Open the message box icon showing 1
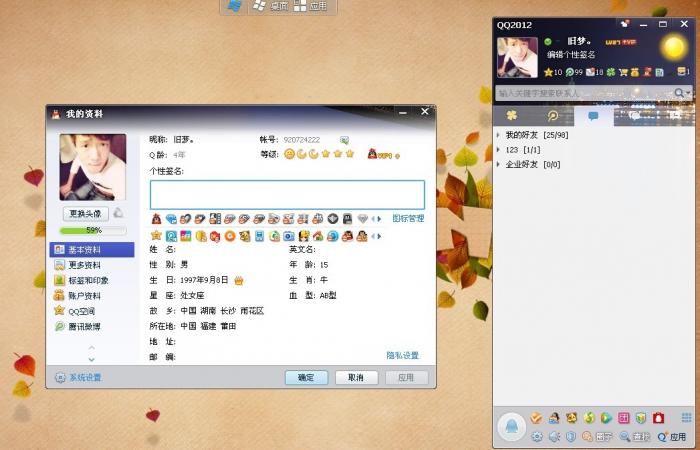Screen dimensions: 700x450 click(x=684, y=71)
